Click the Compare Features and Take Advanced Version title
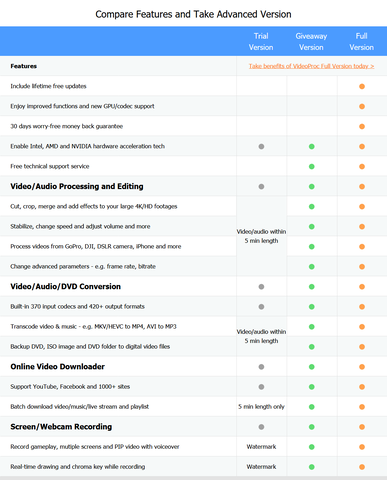Viewport: 387px width, 480px height. (193, 14)
